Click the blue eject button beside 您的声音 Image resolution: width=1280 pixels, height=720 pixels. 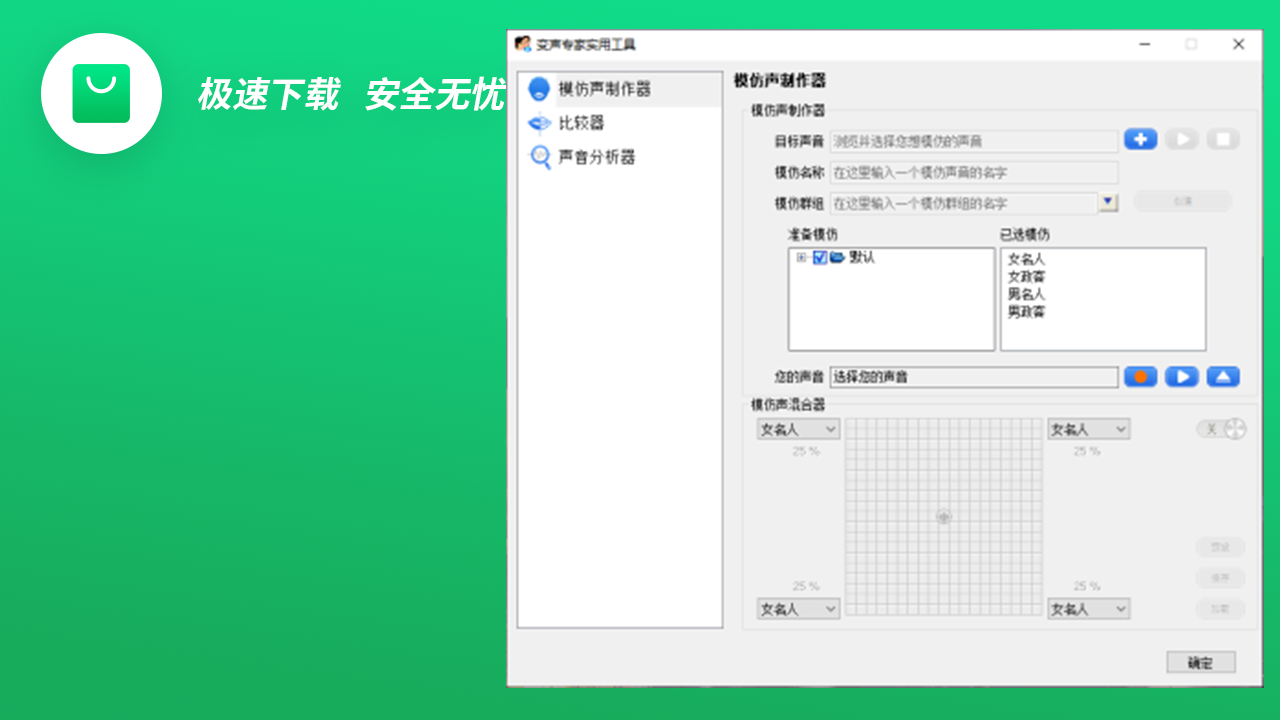point(1222,377)
